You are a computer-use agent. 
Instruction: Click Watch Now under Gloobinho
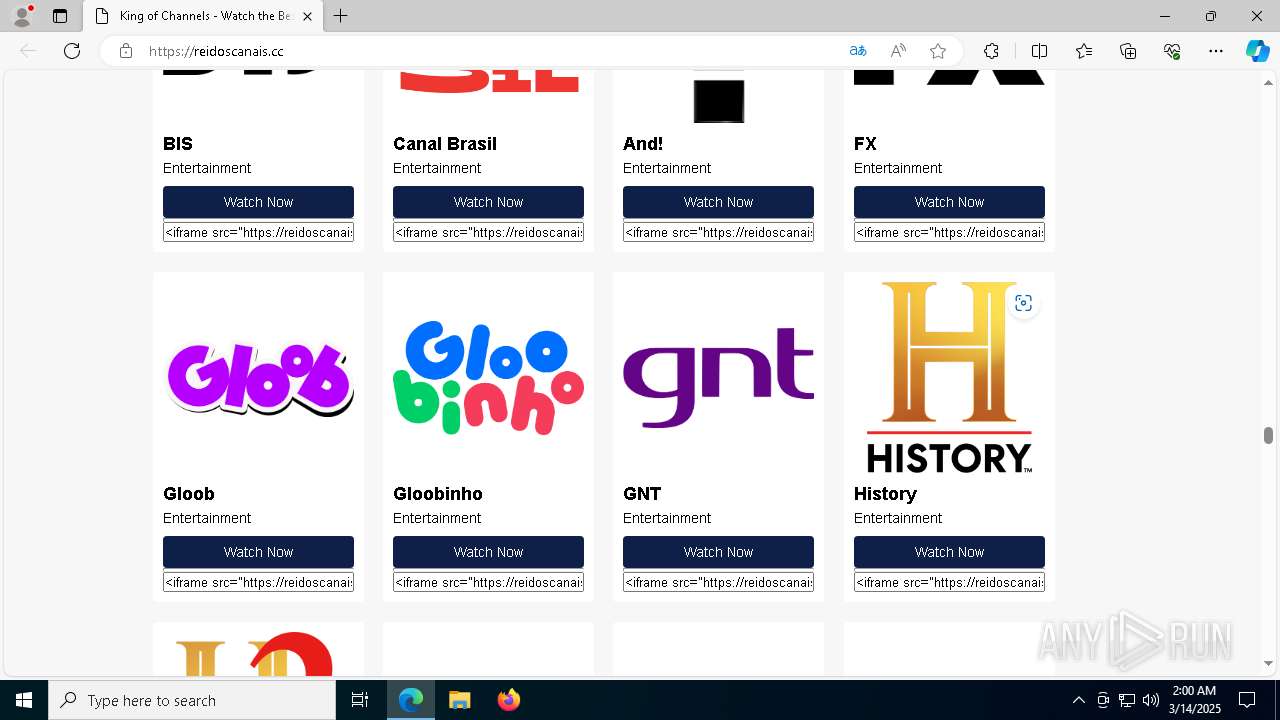tap(488, 552)
